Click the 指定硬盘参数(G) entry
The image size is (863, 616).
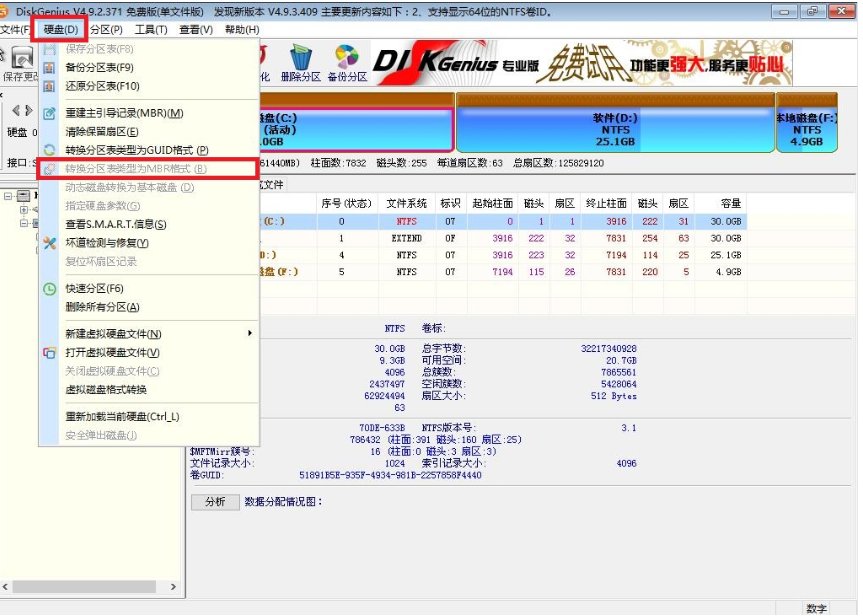[x=149, y=206]
